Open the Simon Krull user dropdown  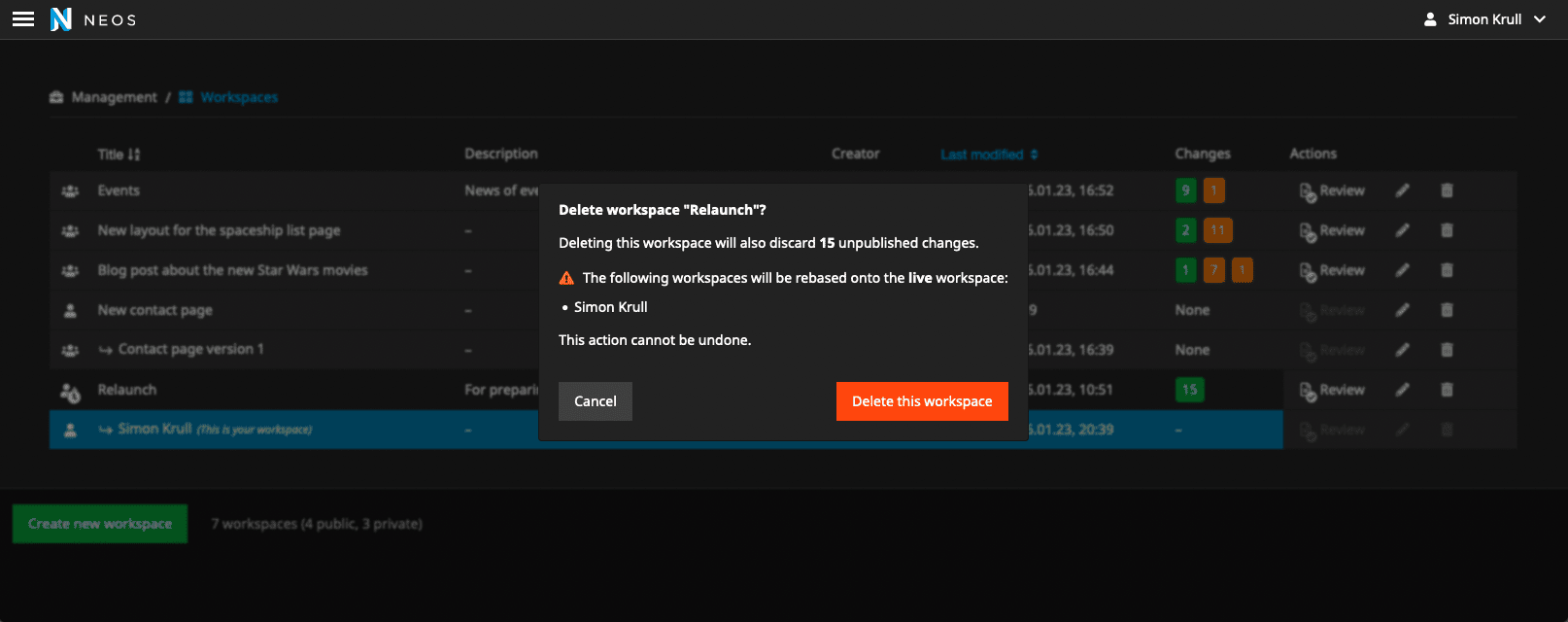click(1484, 19)
